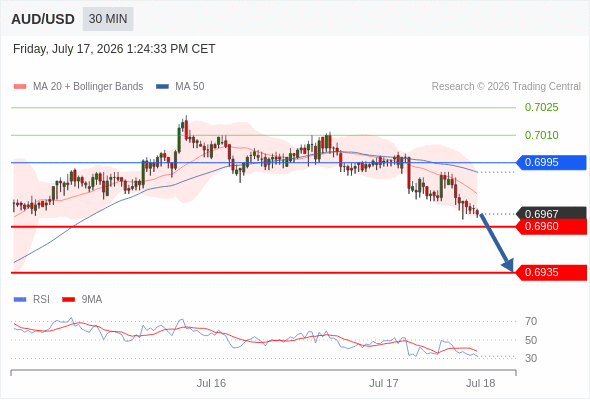Select the 0.6935 target price tag
590x400 pixels.
(x=551, y=272)
